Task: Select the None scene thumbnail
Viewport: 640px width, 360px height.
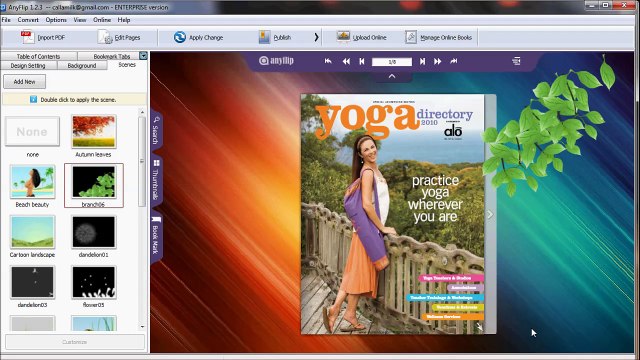Action: click(32, 131)
